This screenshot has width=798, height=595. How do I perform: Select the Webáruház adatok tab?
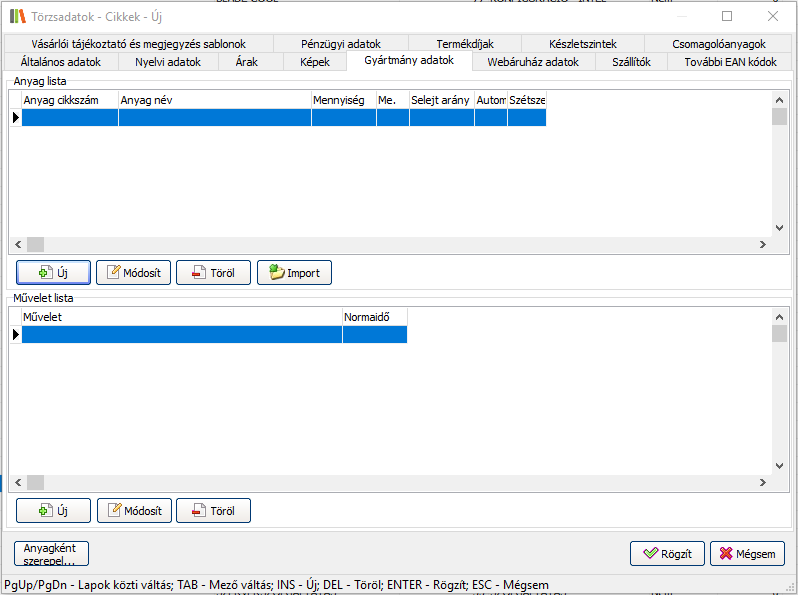tap(533, 62)
